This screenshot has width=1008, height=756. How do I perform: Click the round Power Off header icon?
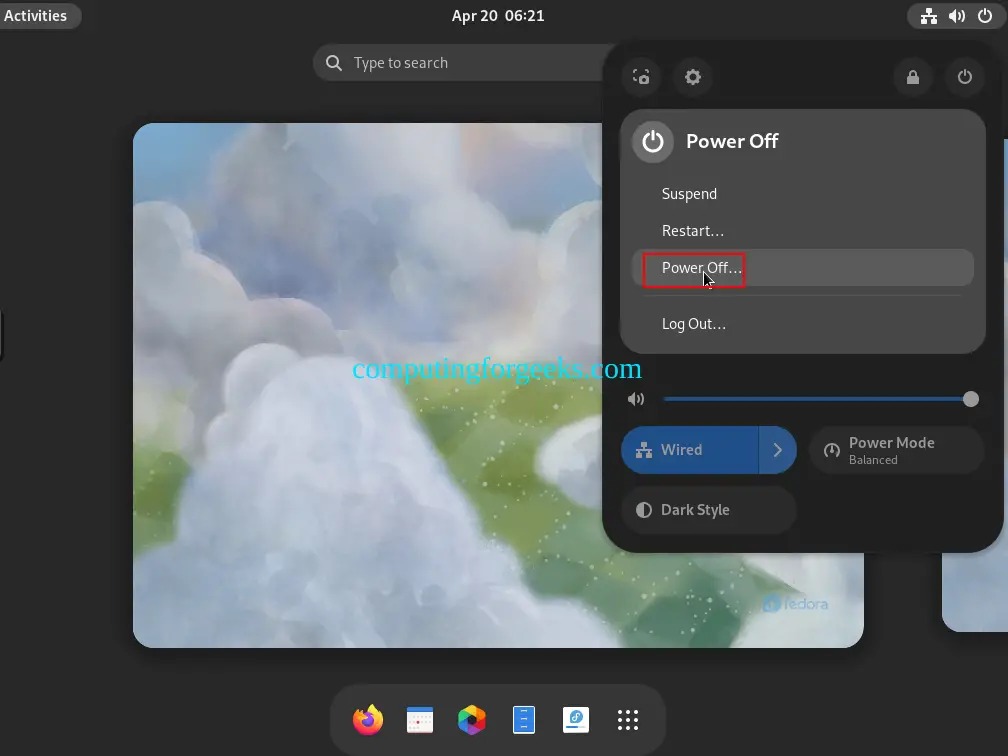[652, 141]
